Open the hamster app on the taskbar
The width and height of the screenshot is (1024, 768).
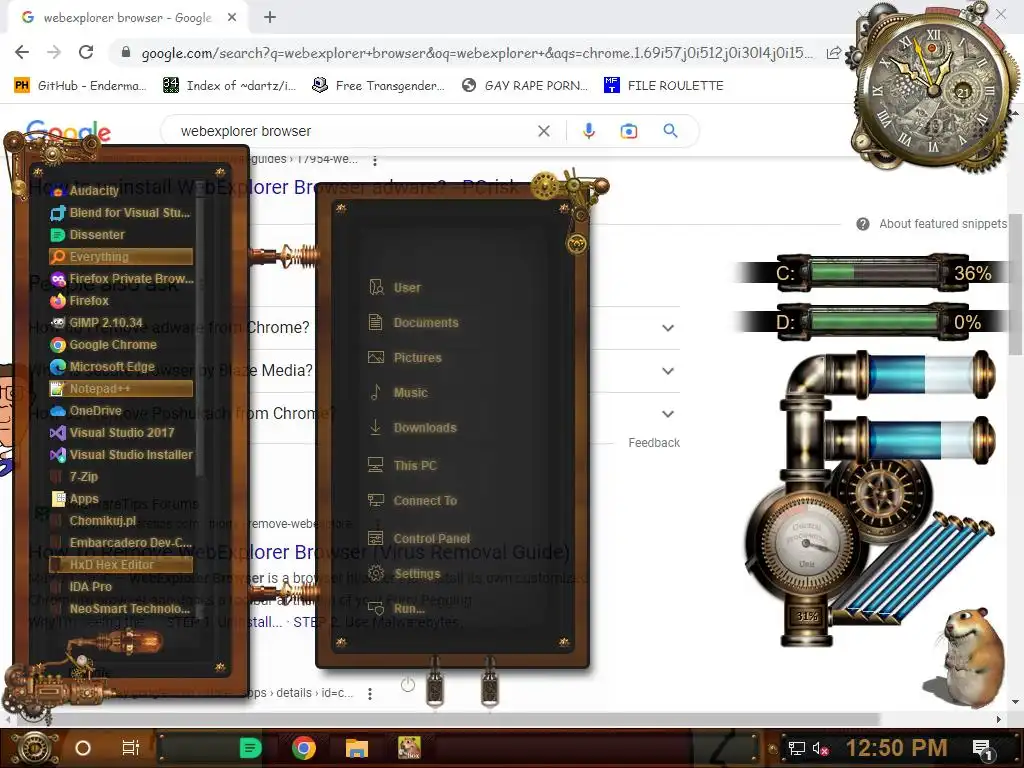click(x=409, y=747)
